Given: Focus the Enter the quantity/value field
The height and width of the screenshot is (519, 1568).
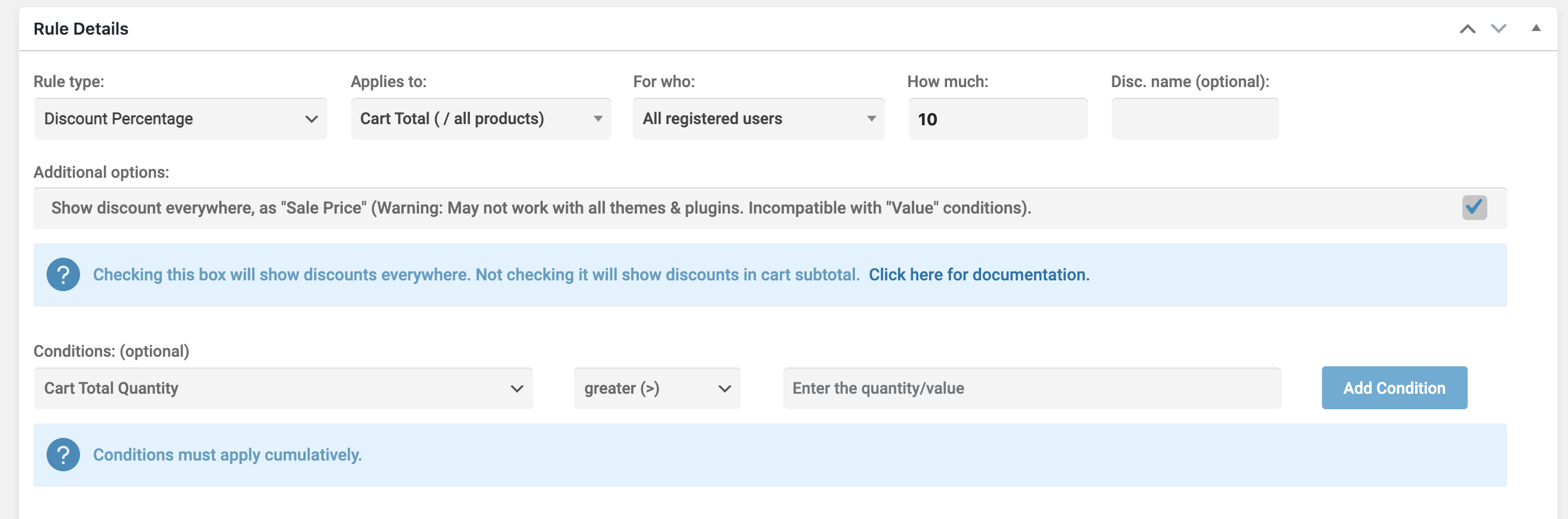Looking at the screenshot, I should [1032, 388].
